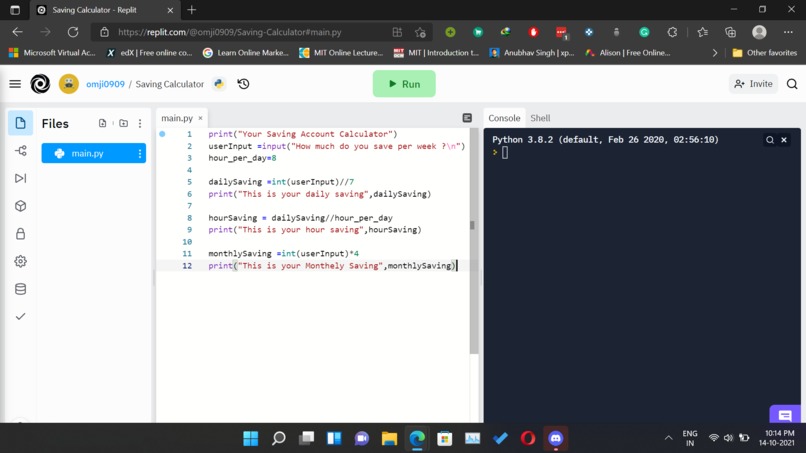The height and width of the screenshot is (453, 806).
Task: Click the console prompt input
Action: pos(505,153)
